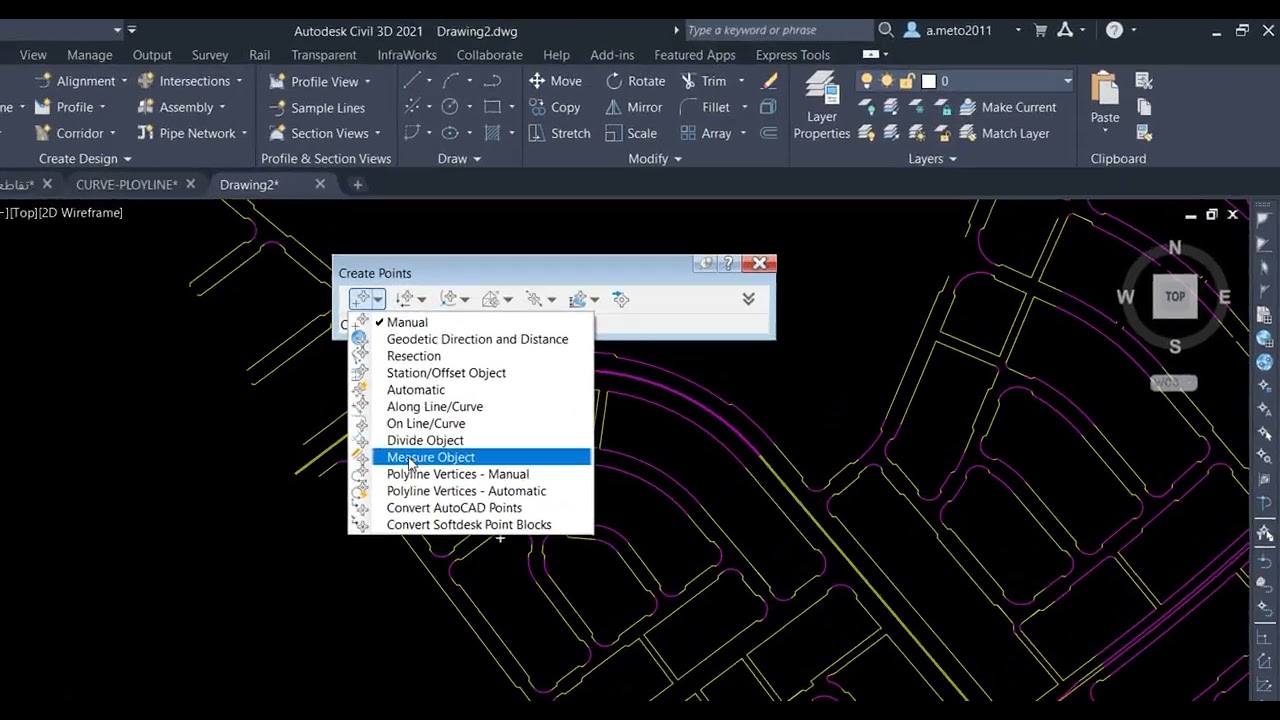This screenshot has height=720, width=1280.
Task: Select the Scale tool
Action: (632, 133)
